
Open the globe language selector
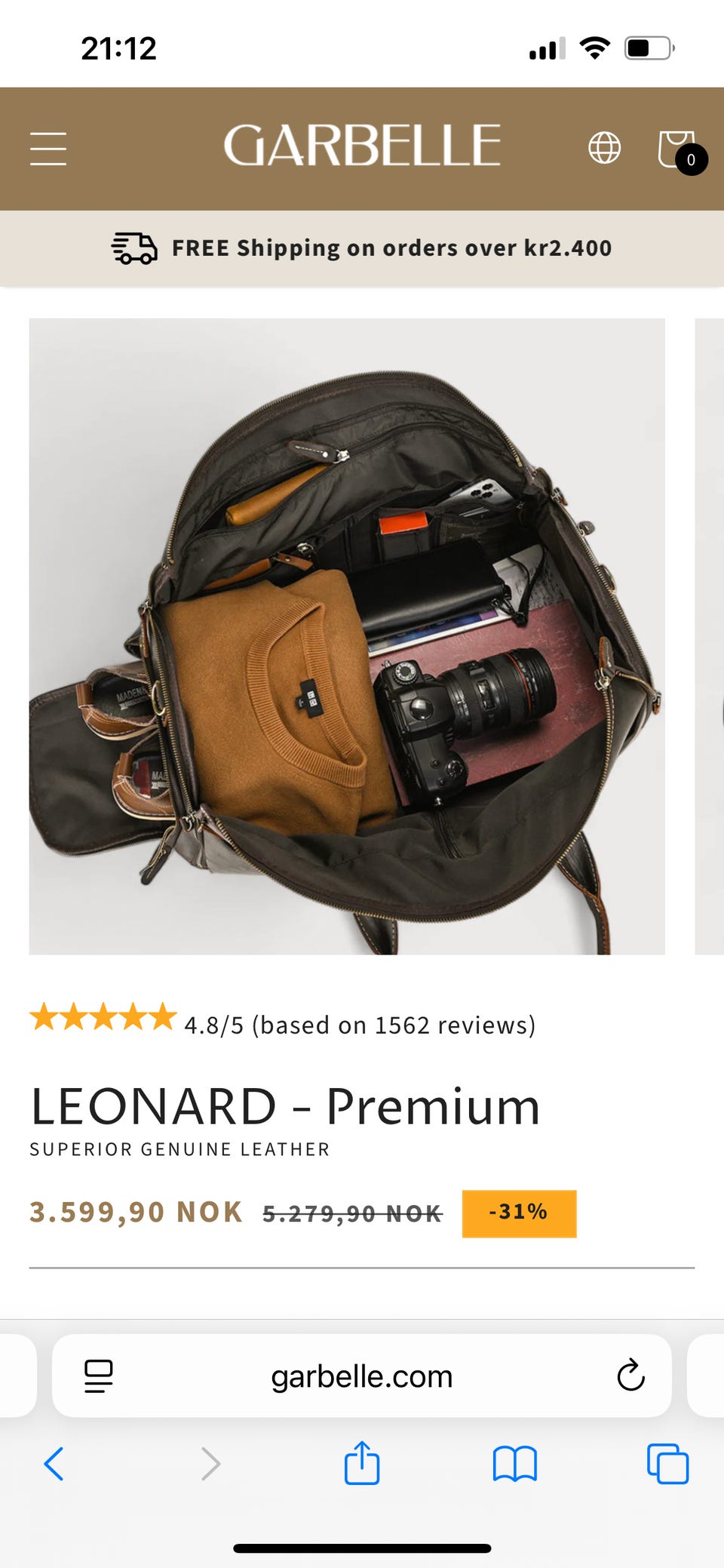tap(604, 147)
